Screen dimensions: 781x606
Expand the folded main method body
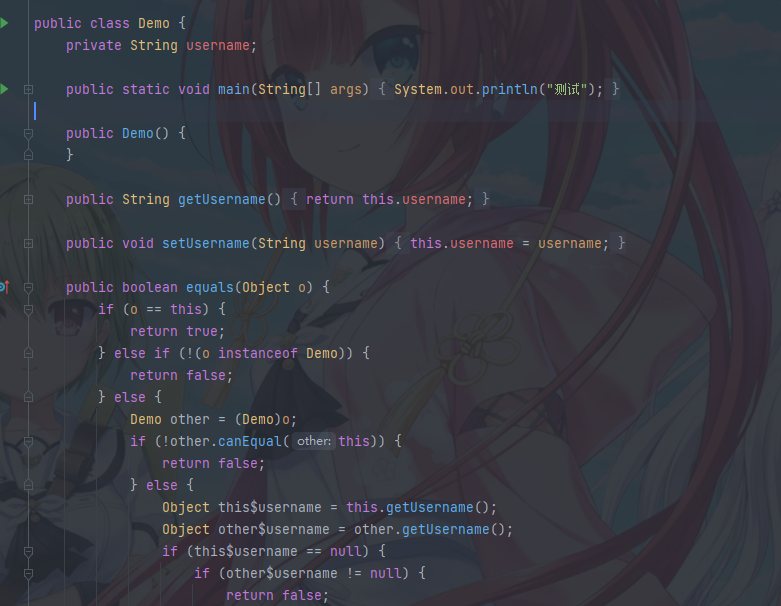[x=28, y=90]
